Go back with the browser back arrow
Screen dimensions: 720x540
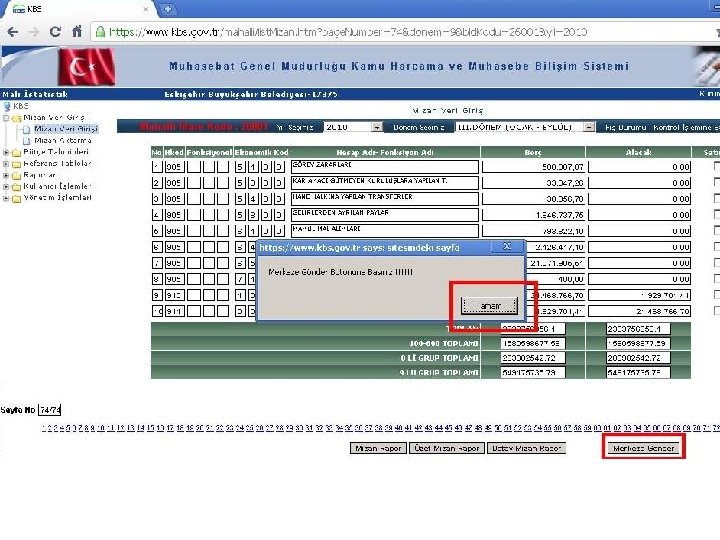(x=13, y=32)
